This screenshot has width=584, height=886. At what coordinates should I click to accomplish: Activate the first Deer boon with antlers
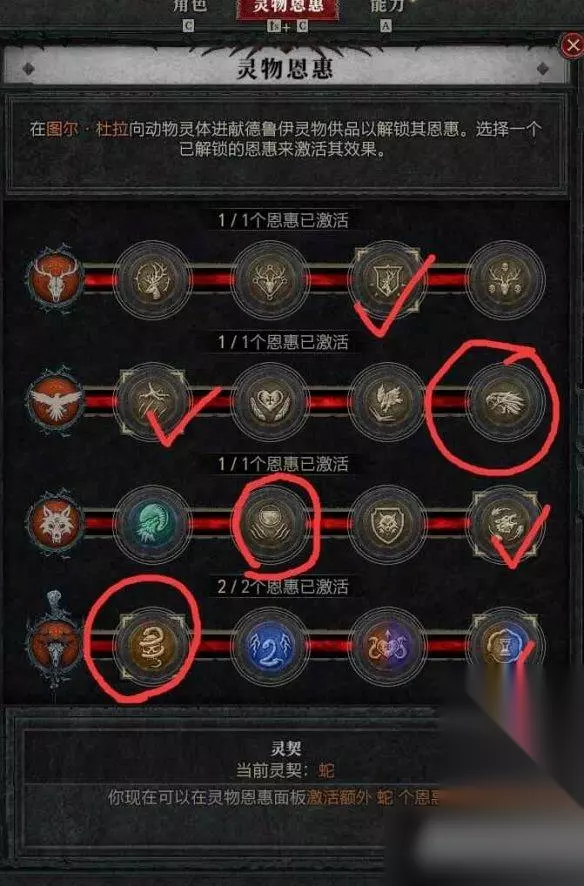[153, 280]
